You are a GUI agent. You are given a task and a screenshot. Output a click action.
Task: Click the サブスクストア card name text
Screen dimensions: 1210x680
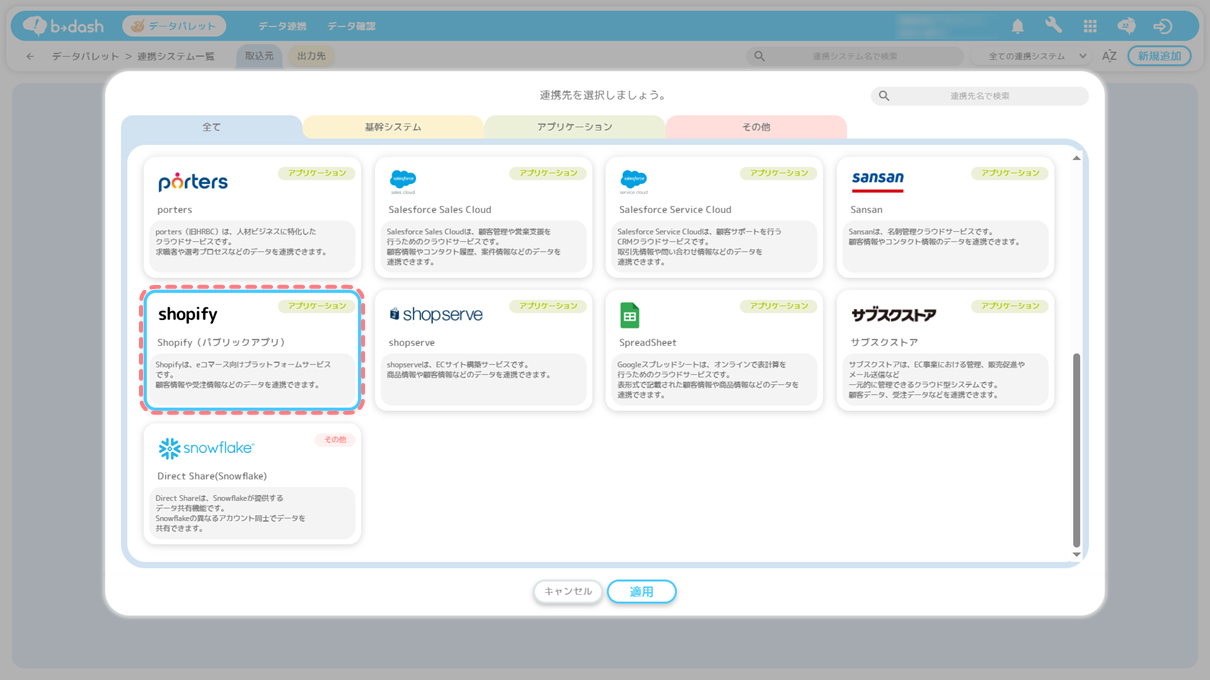(884, 343)
